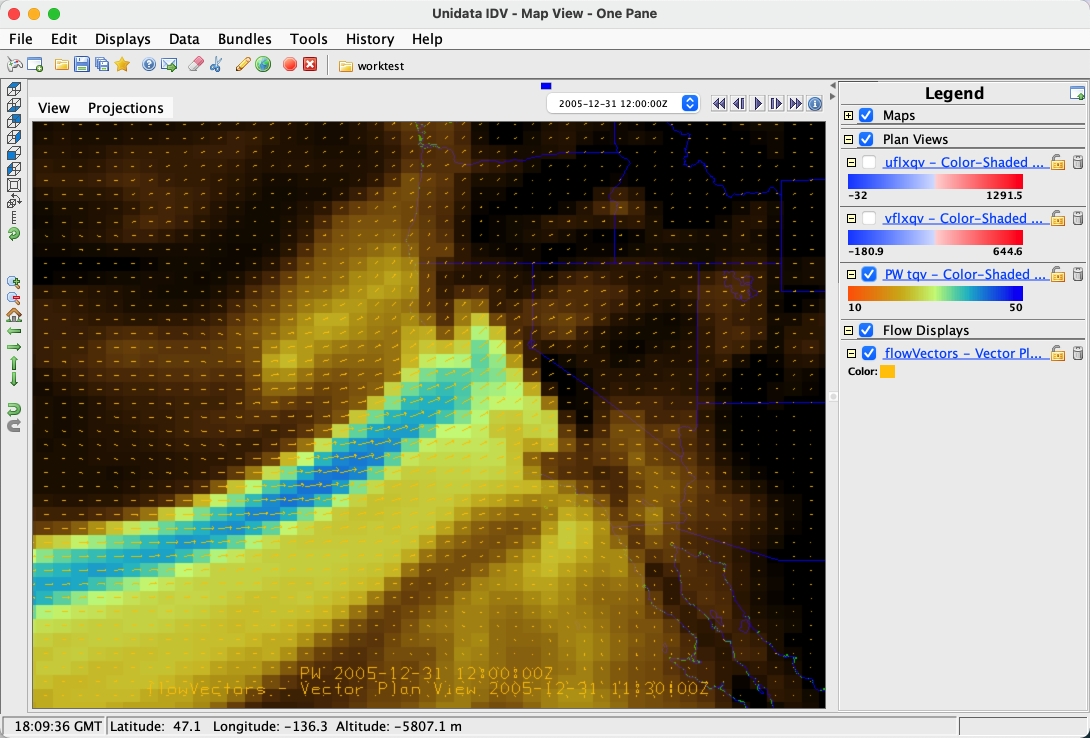Click the zoom in magnifier icon
1090x738 pixels.
14,283
